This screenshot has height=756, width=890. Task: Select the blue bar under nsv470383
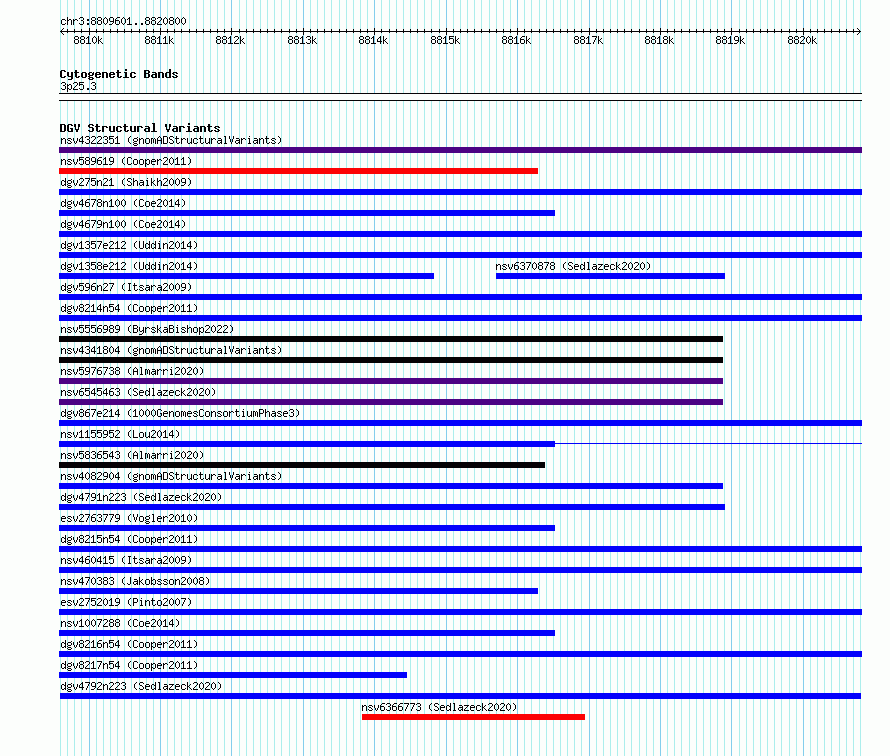pyautogui.click(x=298, y=591)
